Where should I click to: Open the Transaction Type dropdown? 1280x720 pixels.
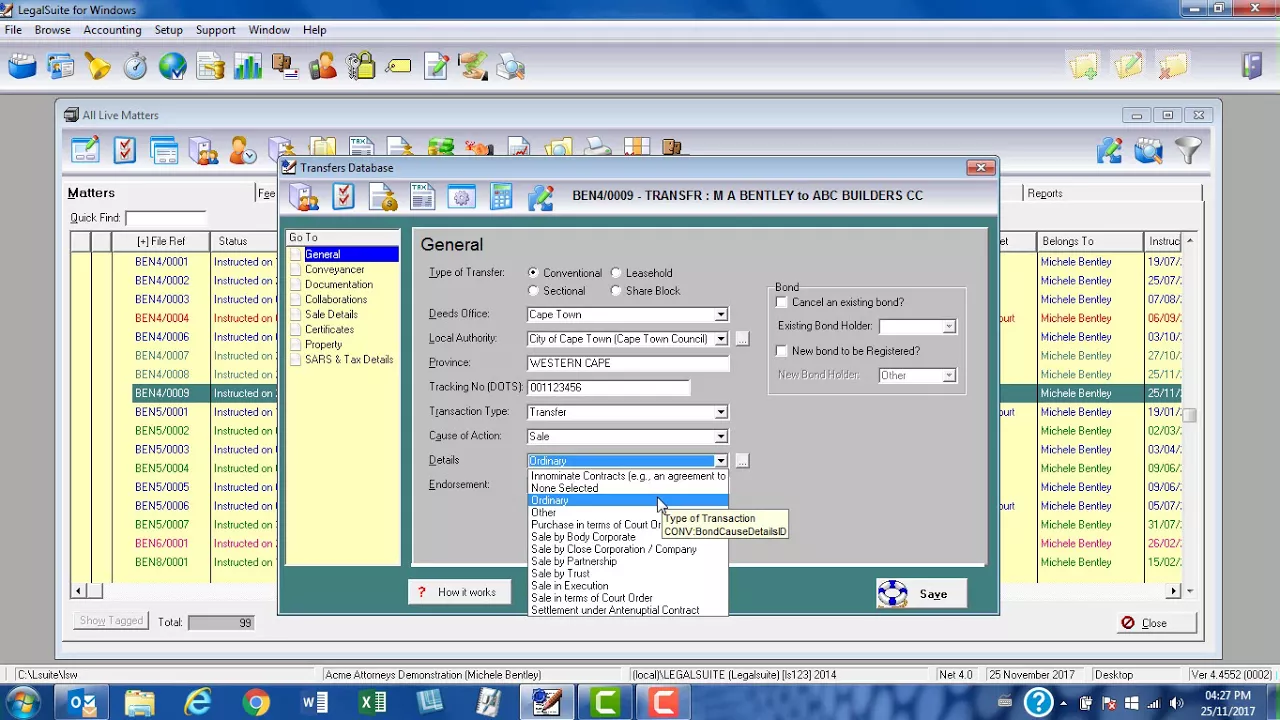pos(720,412)
